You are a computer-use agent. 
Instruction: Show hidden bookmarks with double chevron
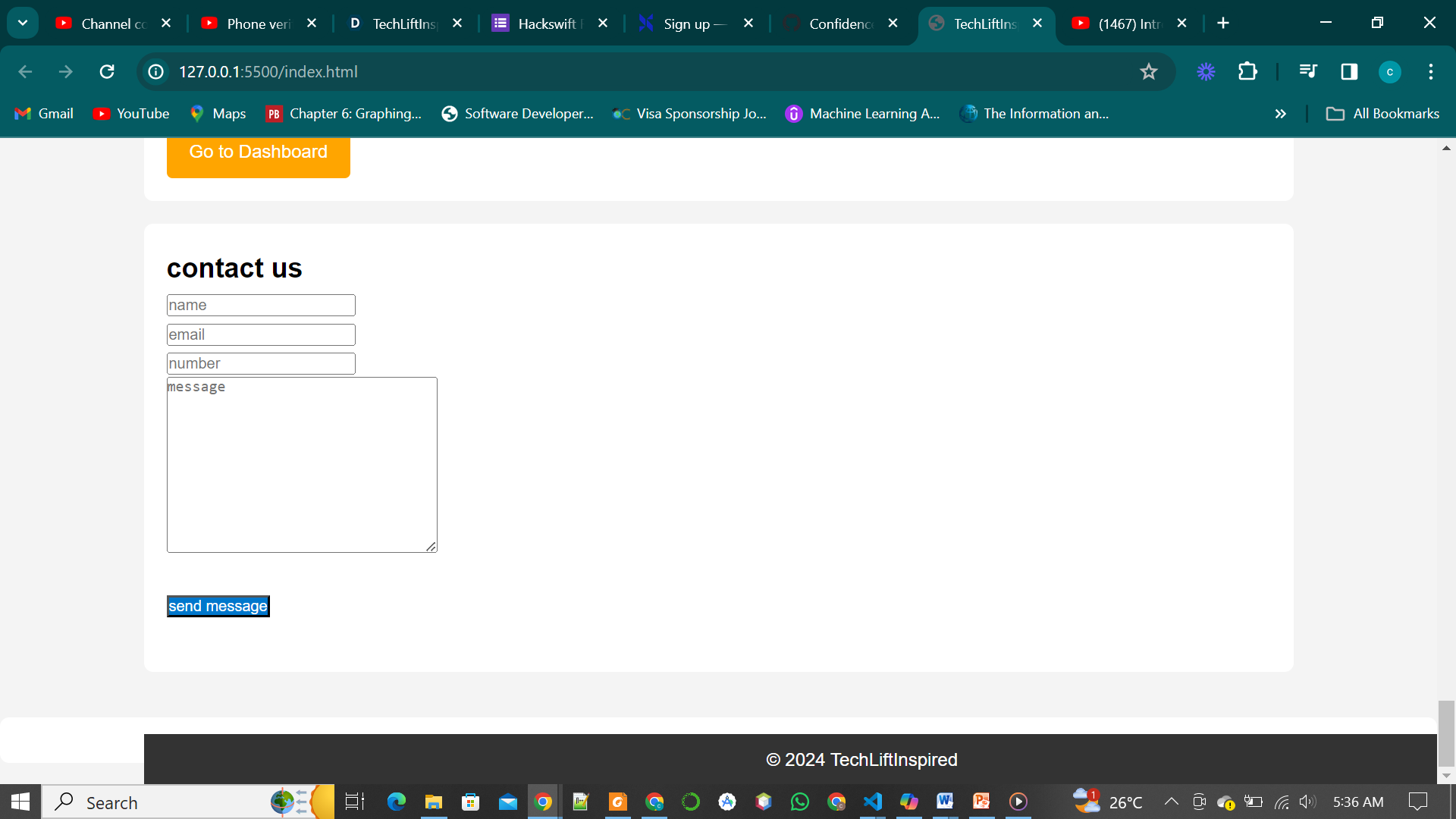(1280, 114)
